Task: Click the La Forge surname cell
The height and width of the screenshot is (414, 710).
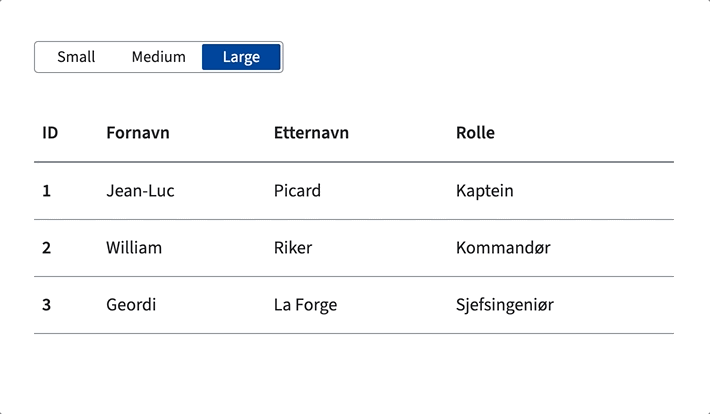Action: click(x=305, y=305)
